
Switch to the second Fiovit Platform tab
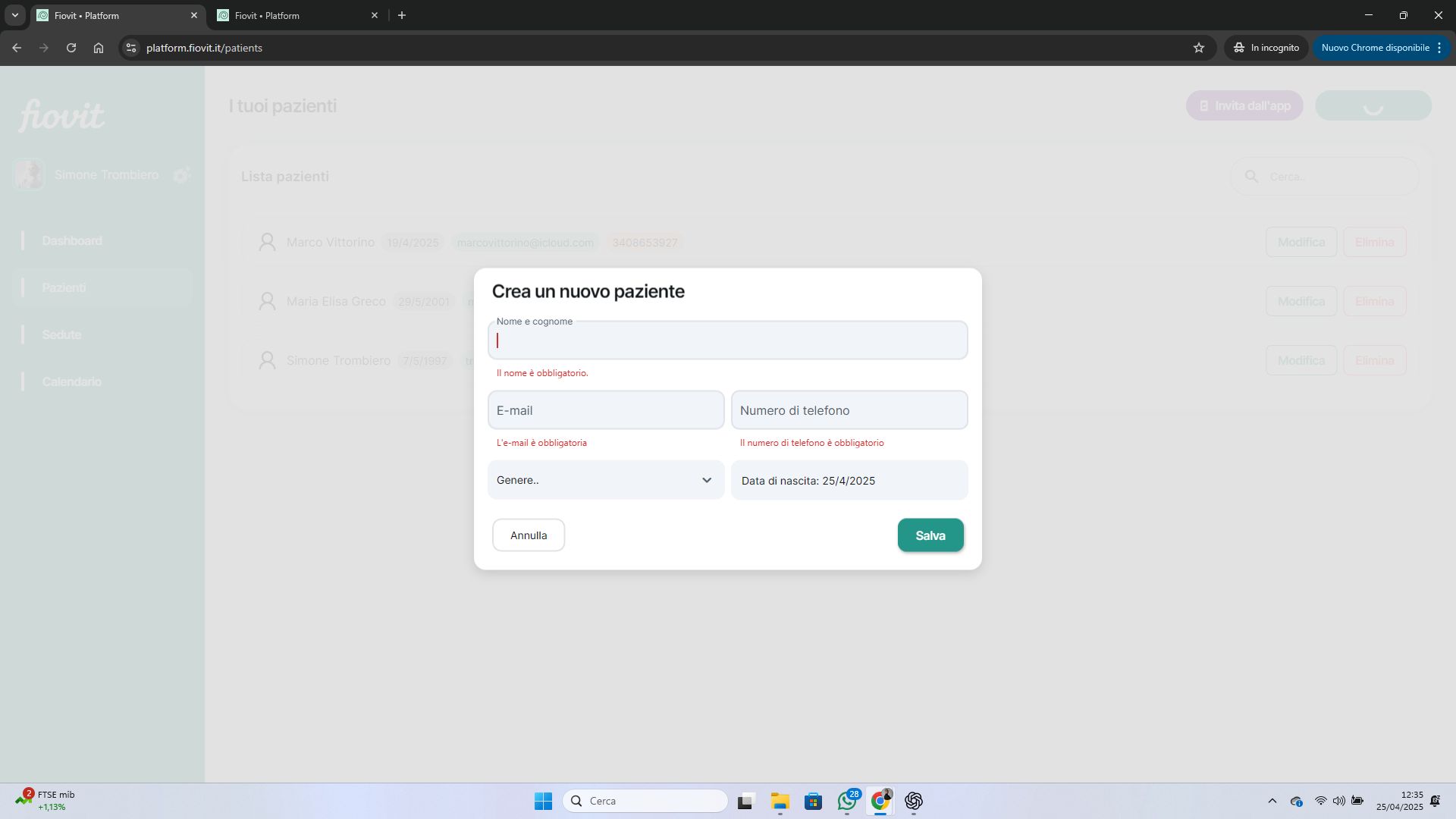tap(296, 15)
